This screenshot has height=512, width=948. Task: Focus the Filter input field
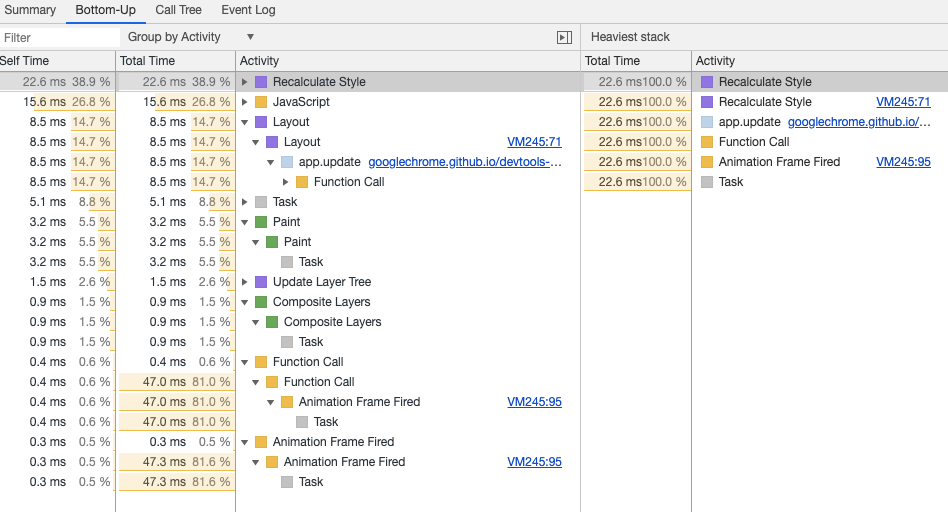(x=59, y=37)
